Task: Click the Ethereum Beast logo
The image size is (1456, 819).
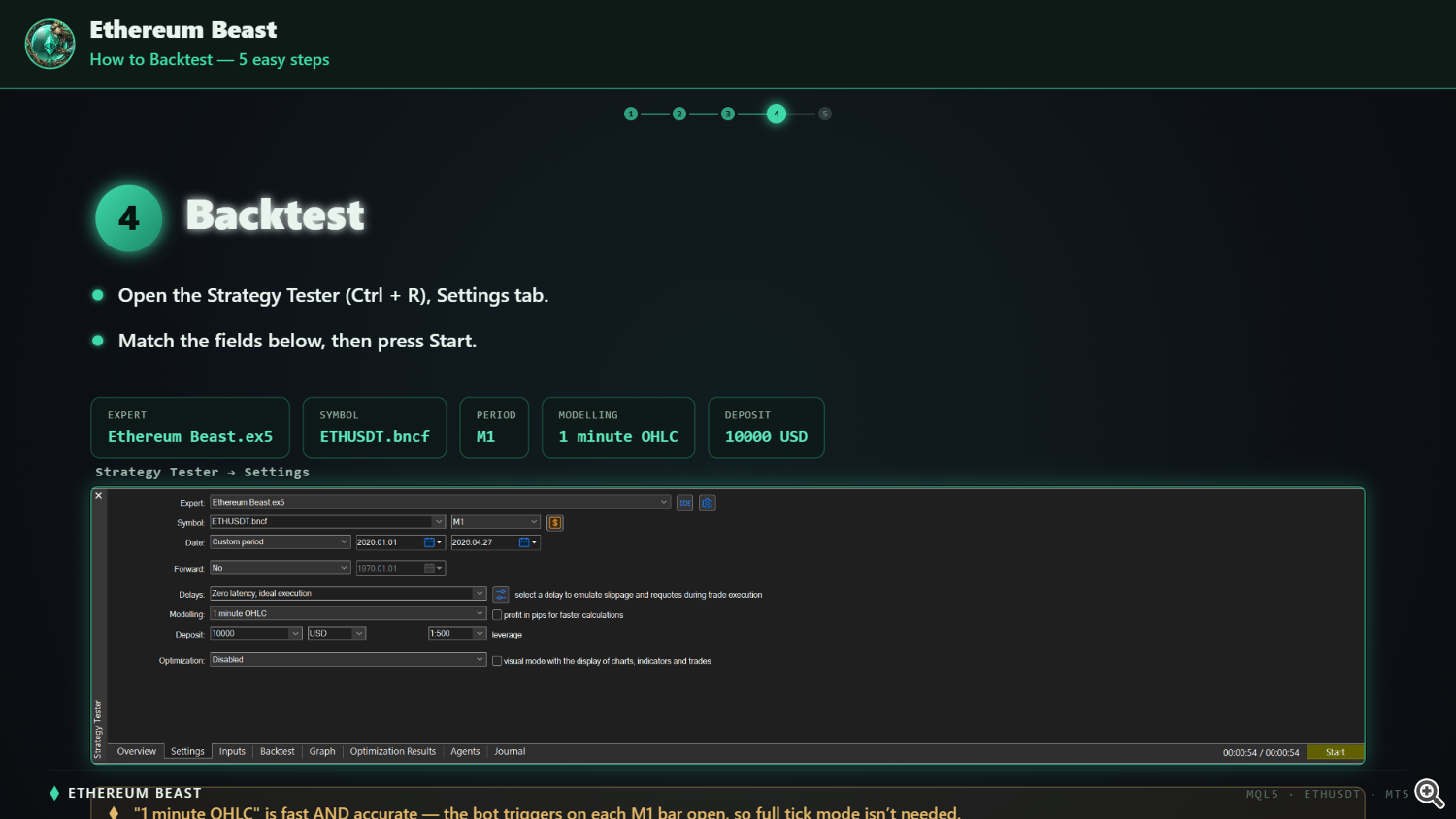Action: (x=50, y=44)
